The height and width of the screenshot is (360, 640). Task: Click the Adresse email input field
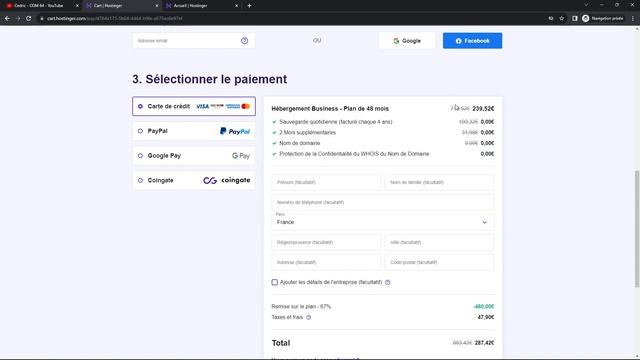(193, 41)
